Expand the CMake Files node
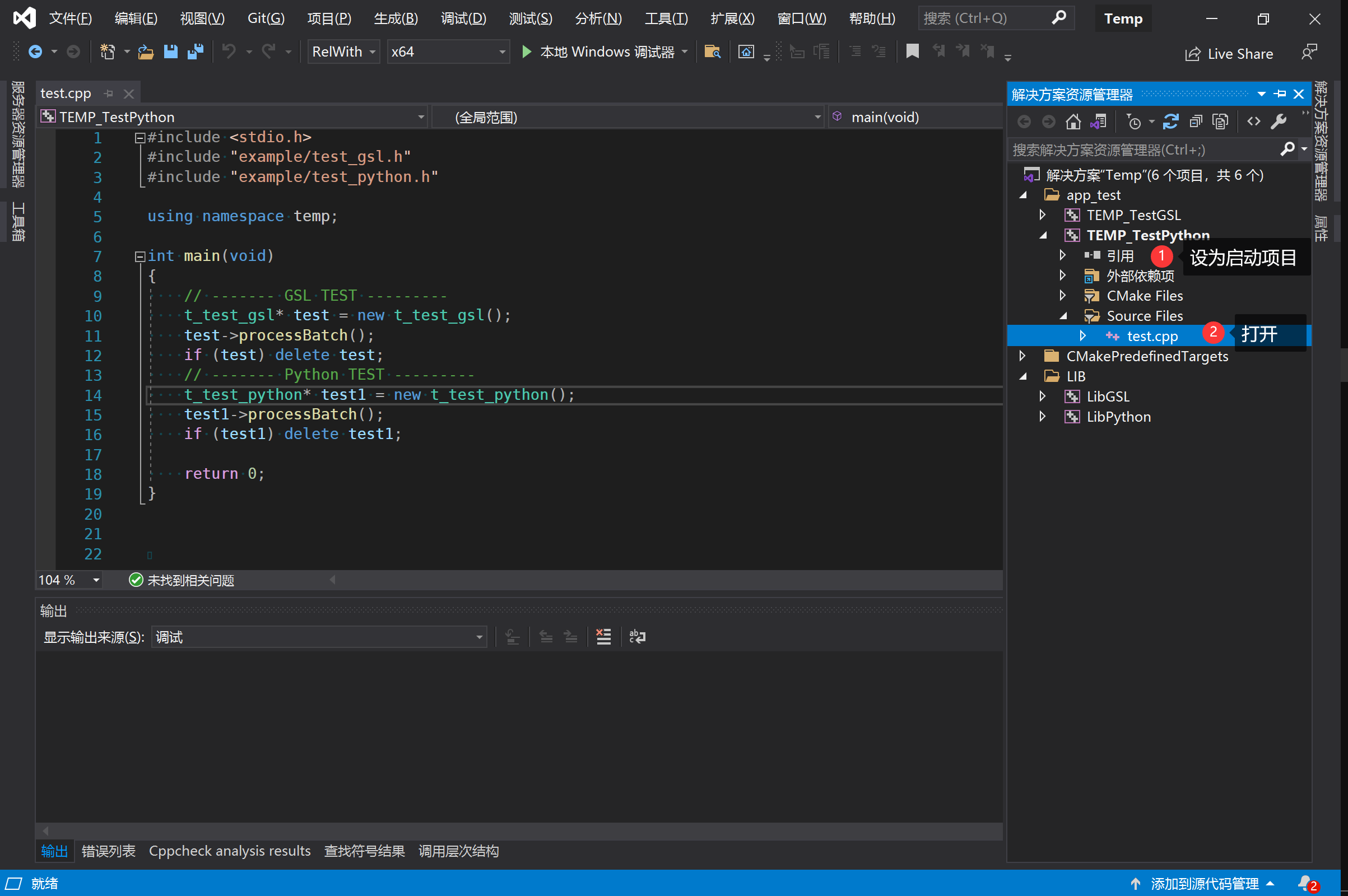 pos(1063,296)
